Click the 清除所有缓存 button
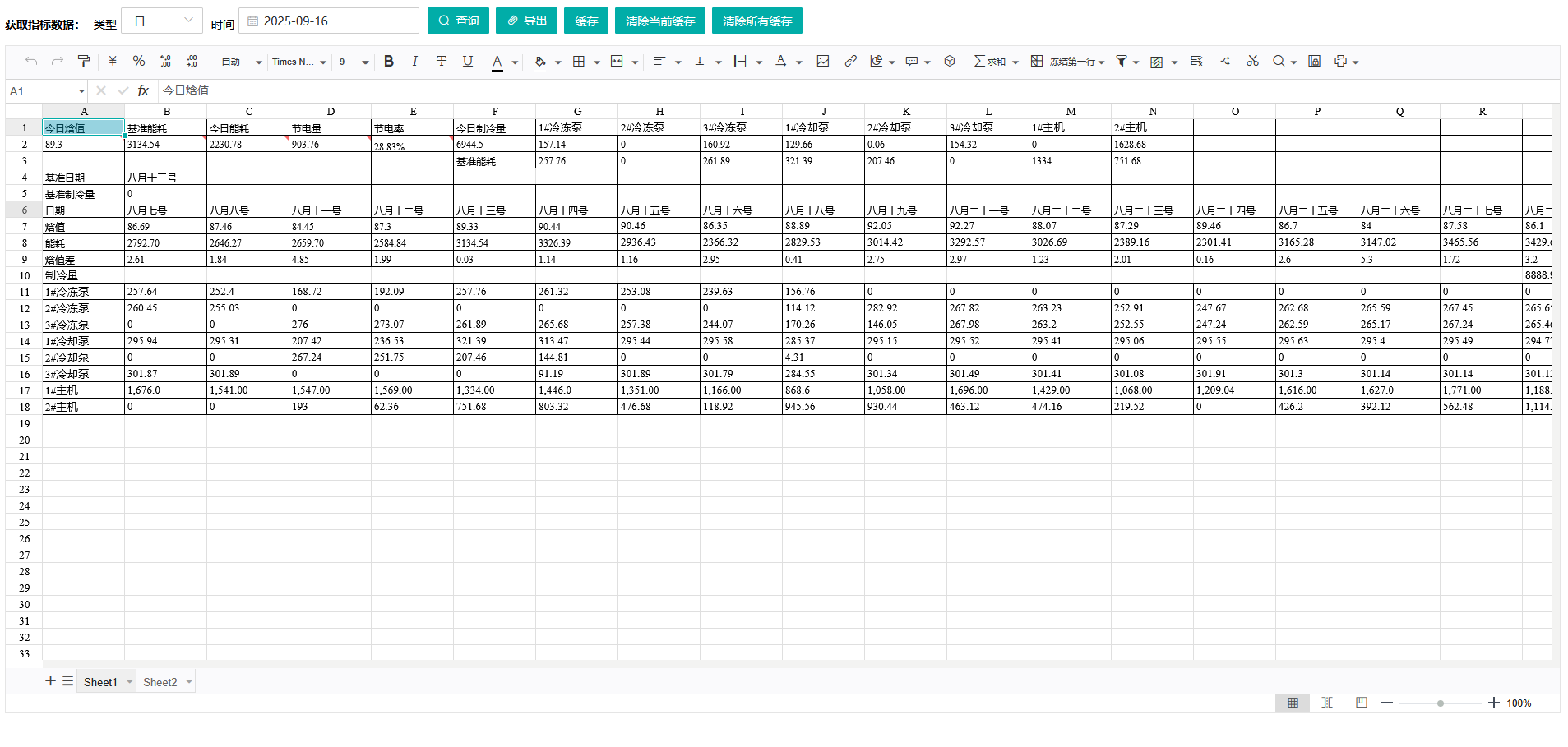This screenshot has width=1568, height=747. tap(756, 21)
